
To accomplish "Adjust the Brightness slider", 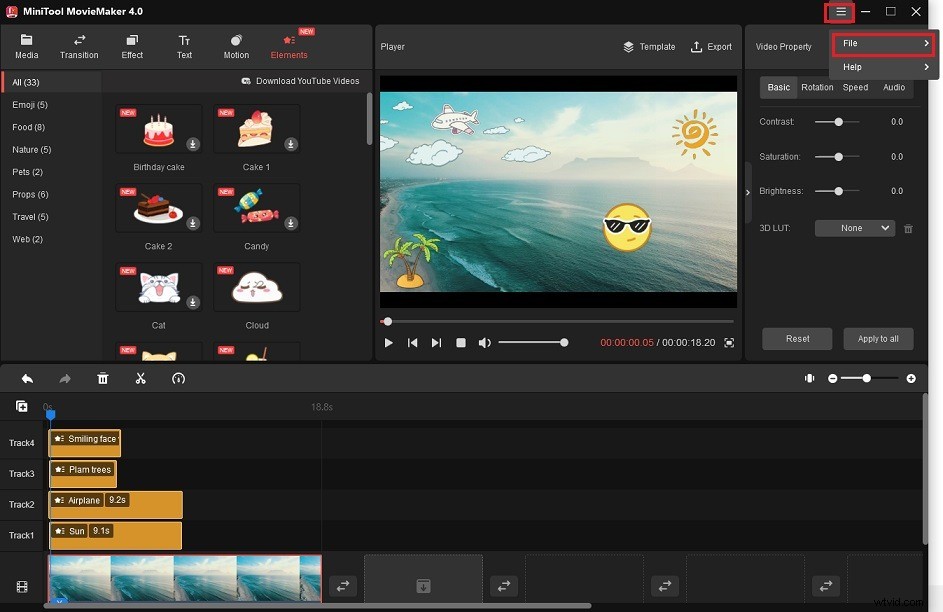I will point(837,191).
